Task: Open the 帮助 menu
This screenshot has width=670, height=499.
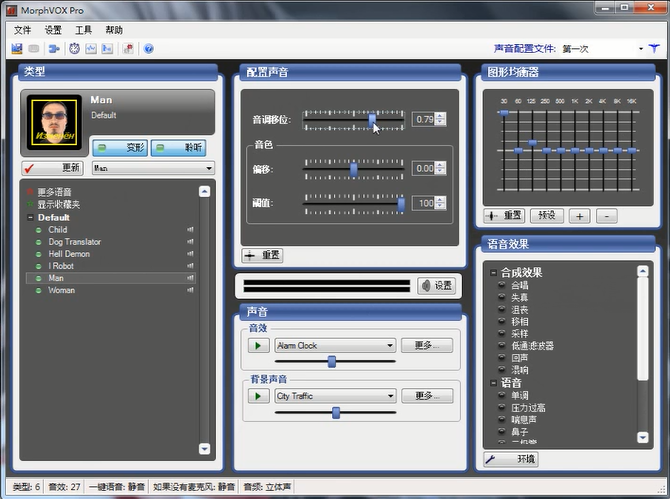Action: pyautogui.click(x=114, y=30)
